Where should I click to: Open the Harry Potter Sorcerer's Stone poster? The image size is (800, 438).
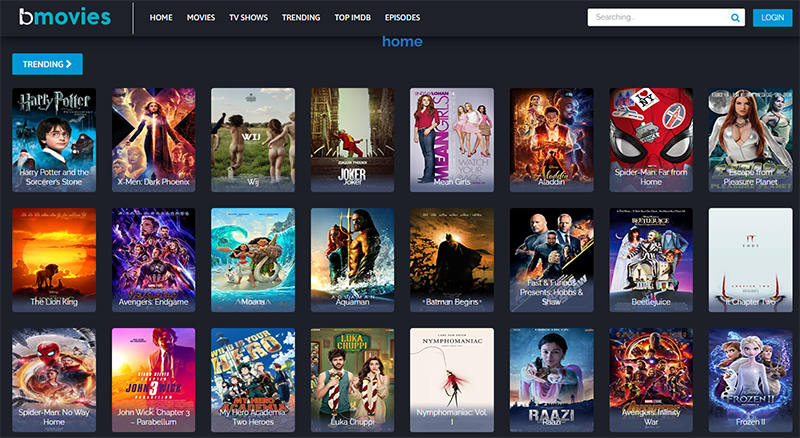tap(54, 140)
